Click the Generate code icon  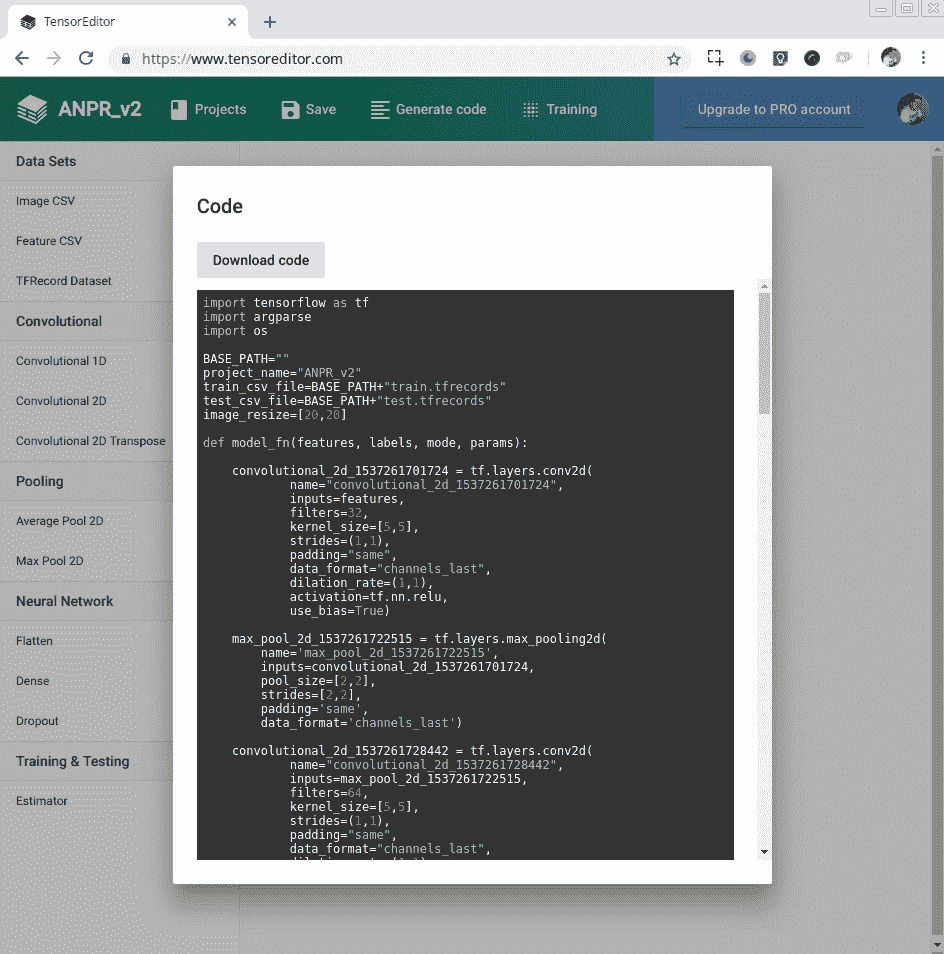click(379, 110)
